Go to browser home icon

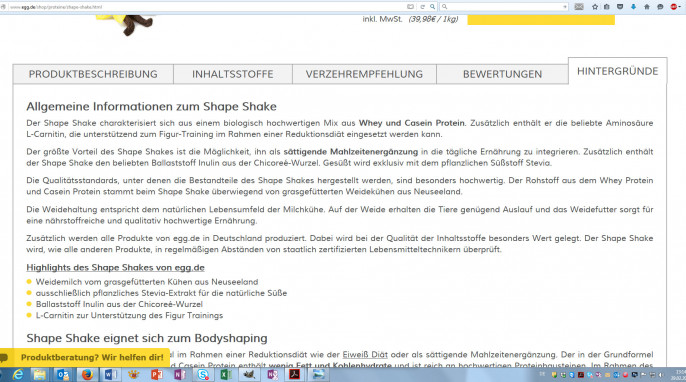(647, 7)
